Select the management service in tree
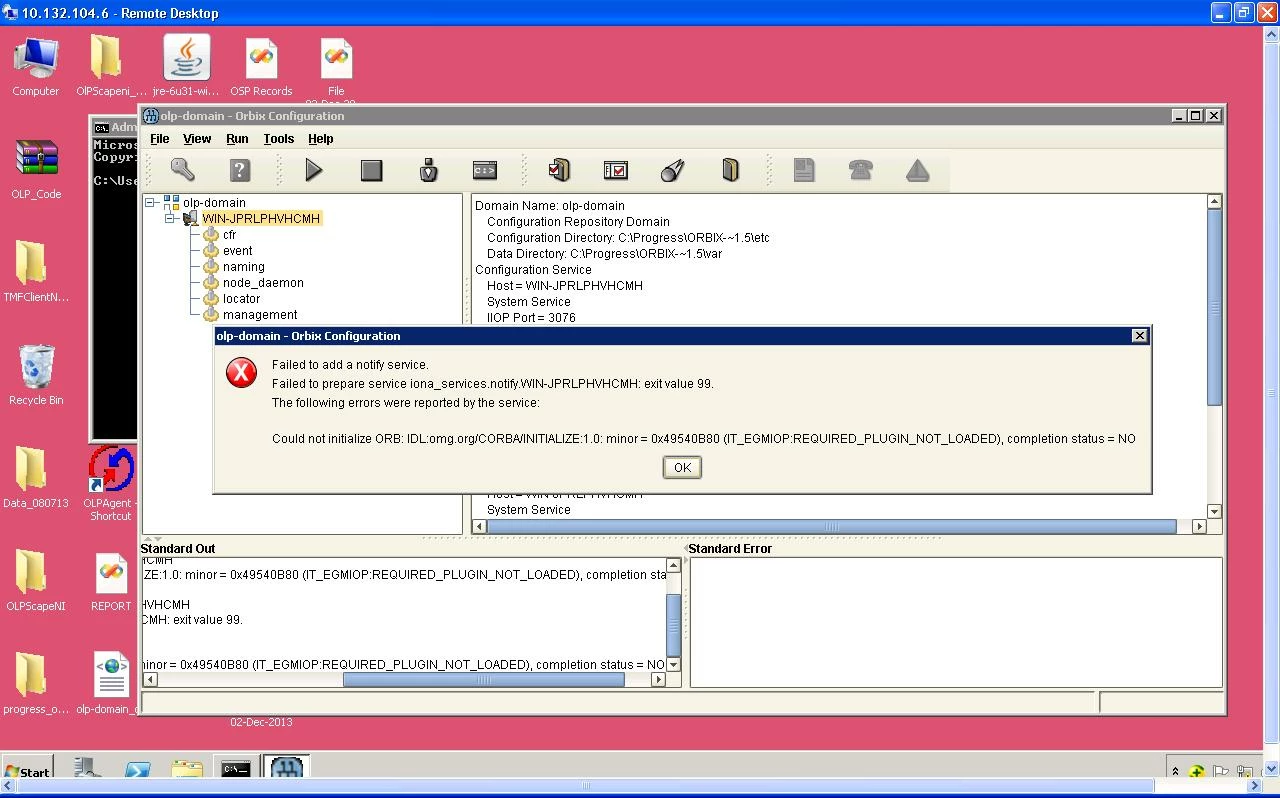The height and width of the screenshot is (798, 1280). [x=260, y=315]
